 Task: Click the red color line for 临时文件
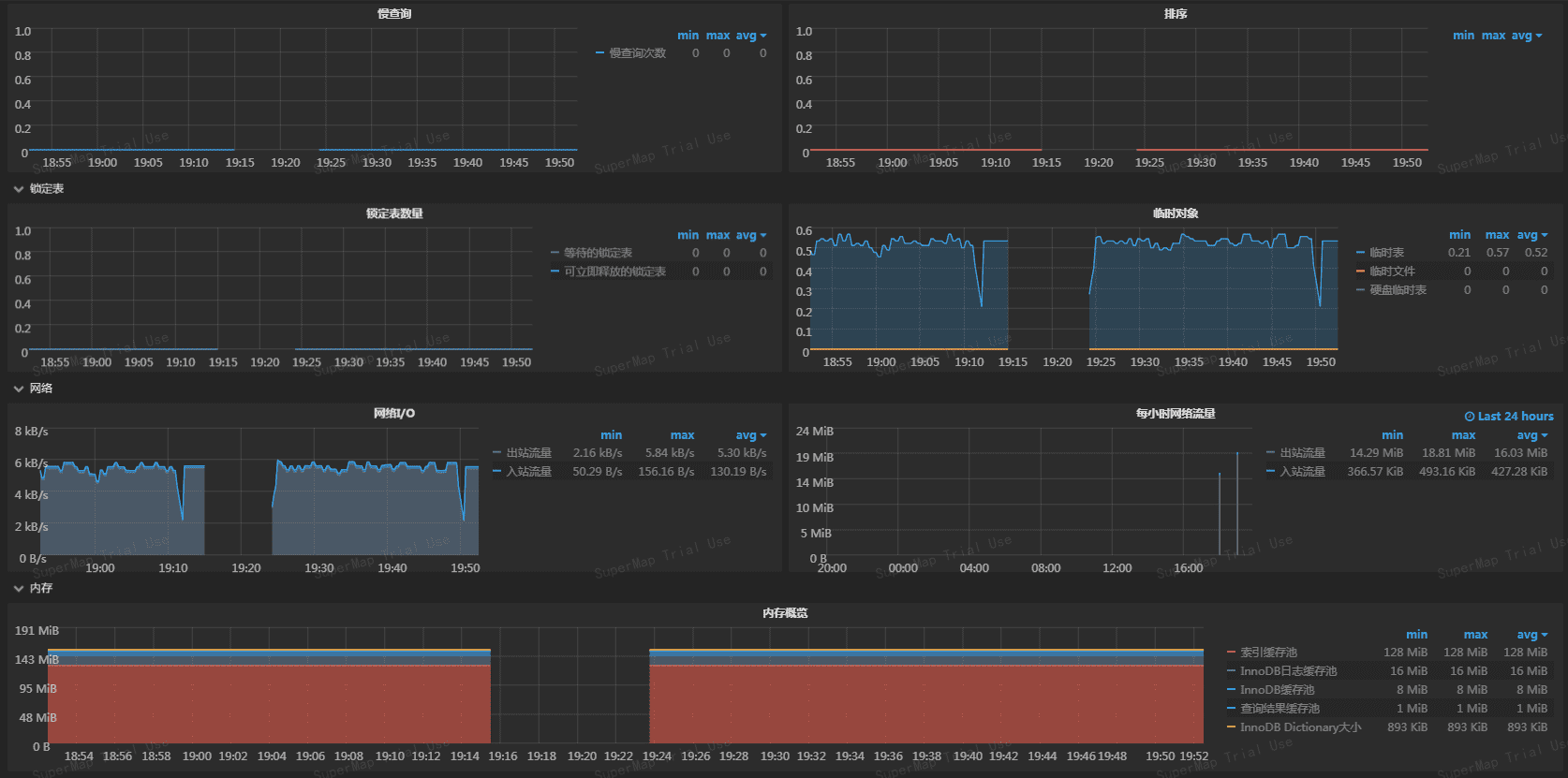coord(1361,272)
